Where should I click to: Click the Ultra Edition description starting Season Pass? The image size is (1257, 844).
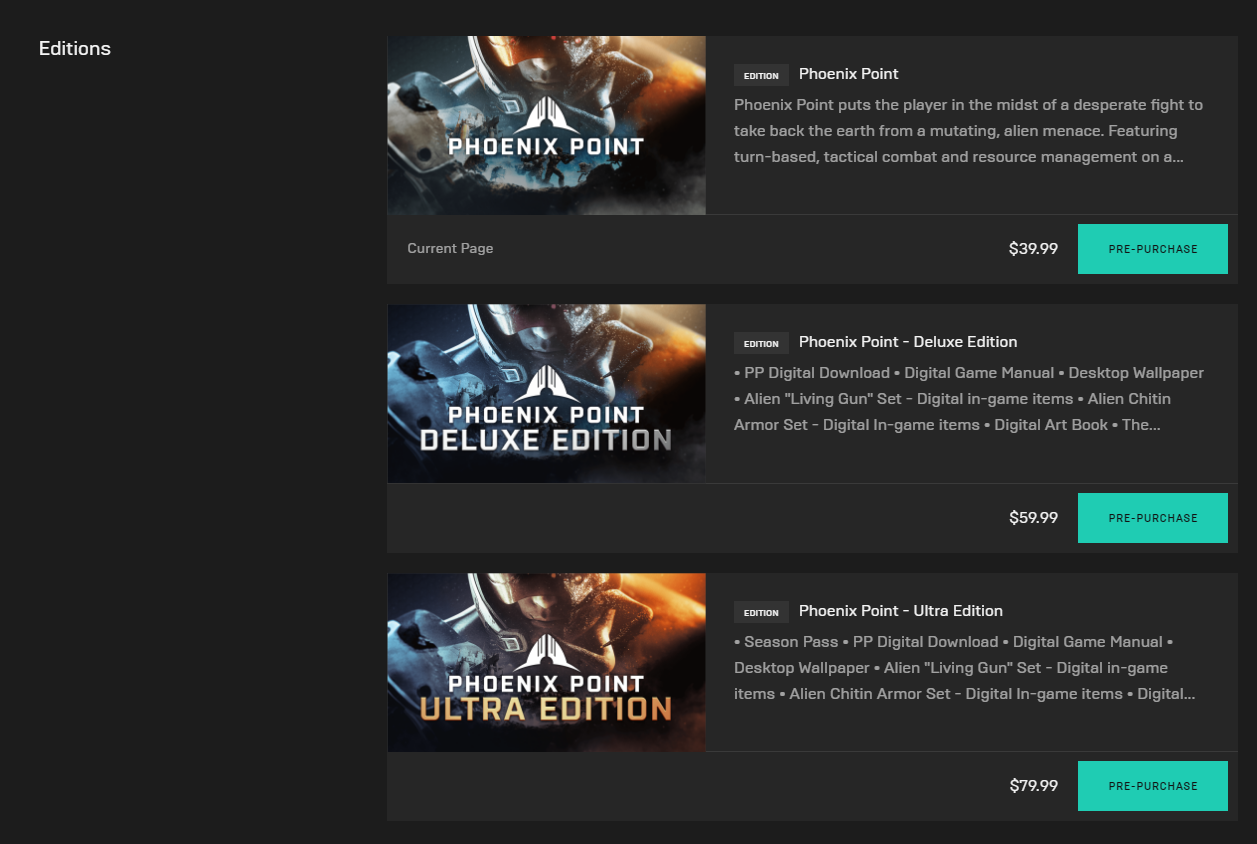(964, 668)
